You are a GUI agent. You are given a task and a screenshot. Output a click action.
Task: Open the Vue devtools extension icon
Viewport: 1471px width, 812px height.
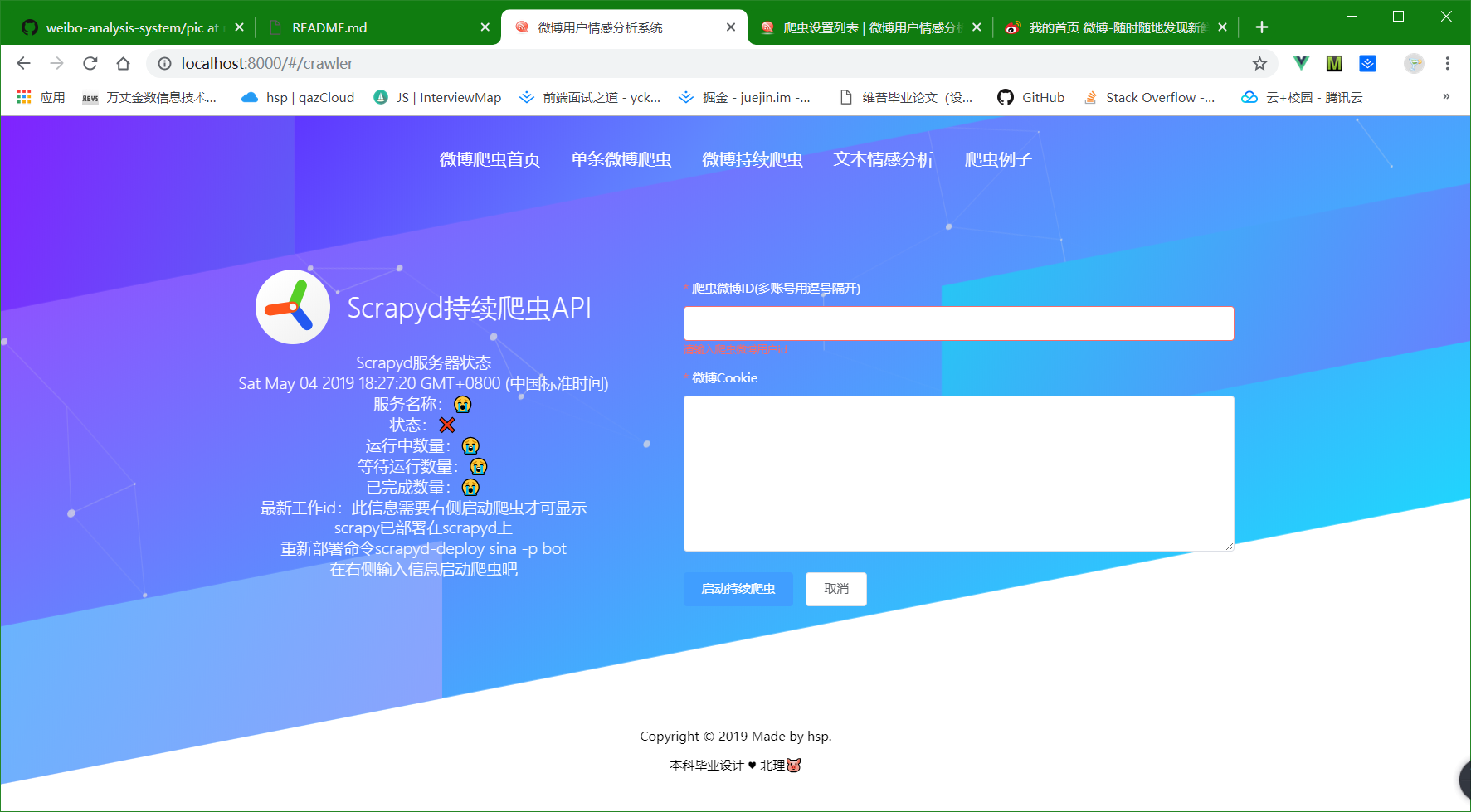tap(1301, 63)
